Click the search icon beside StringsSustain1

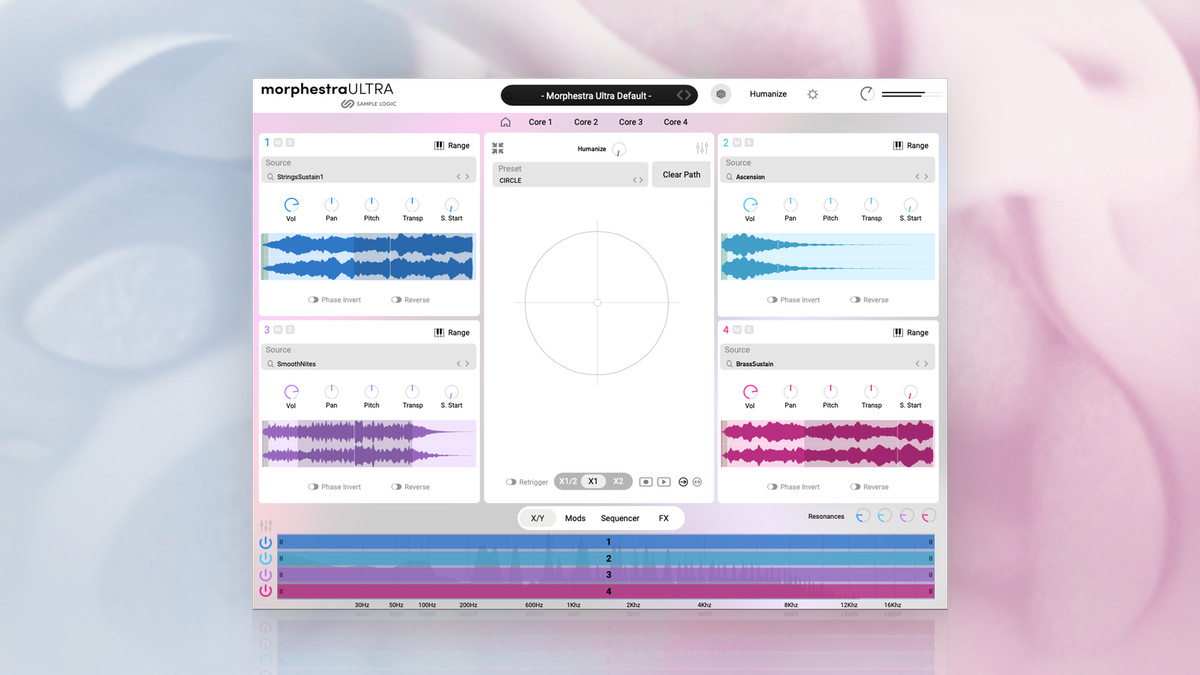coord(270,177)
